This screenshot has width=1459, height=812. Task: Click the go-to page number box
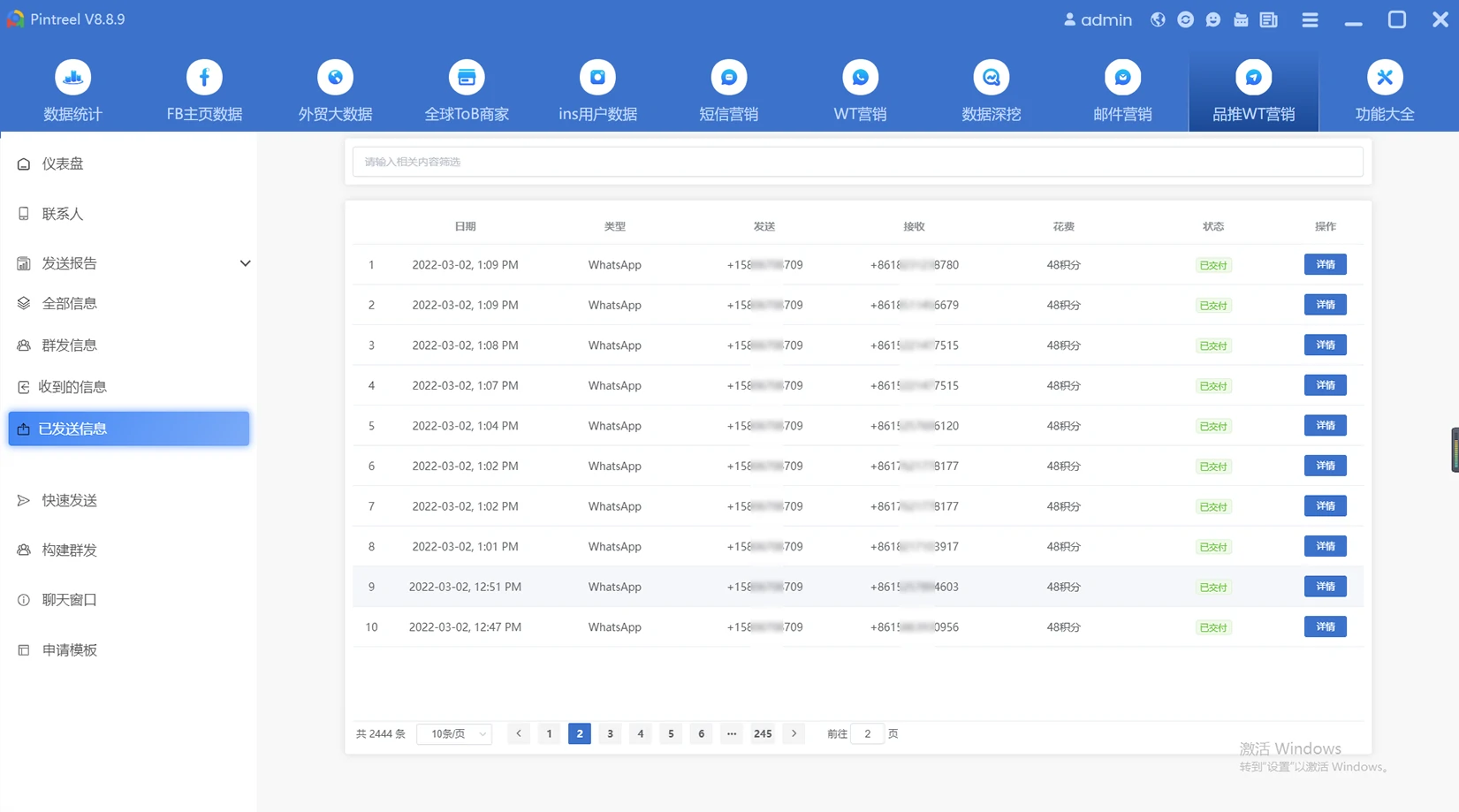(x=867, y=734)
